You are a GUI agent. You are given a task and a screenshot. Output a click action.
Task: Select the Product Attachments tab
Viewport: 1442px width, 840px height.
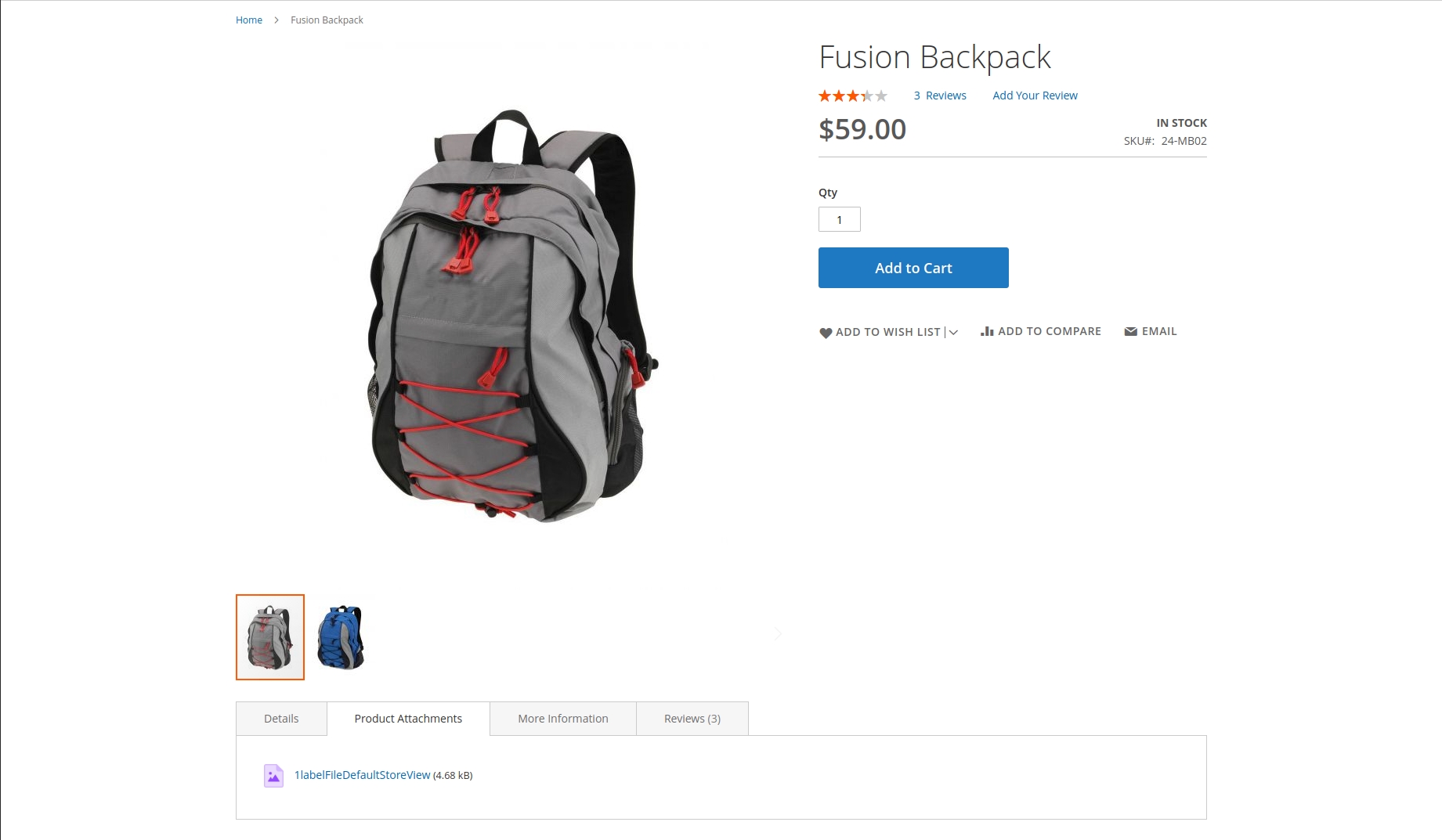click(408, 719)
